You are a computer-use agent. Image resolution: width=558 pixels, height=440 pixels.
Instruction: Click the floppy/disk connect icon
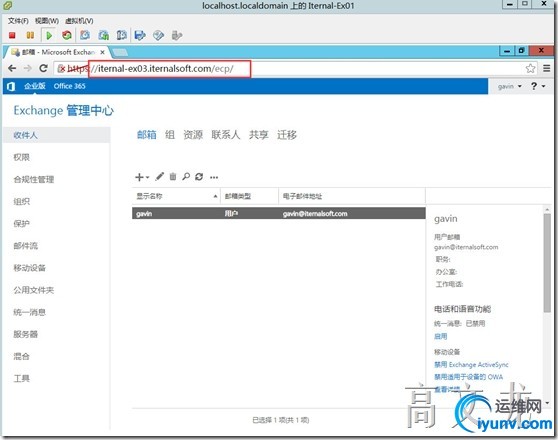(x=140, y=35)
